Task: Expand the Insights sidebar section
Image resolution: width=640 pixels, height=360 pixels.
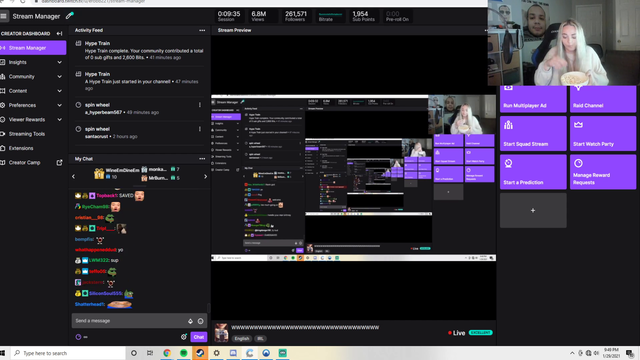Action: tap(33, 62)
